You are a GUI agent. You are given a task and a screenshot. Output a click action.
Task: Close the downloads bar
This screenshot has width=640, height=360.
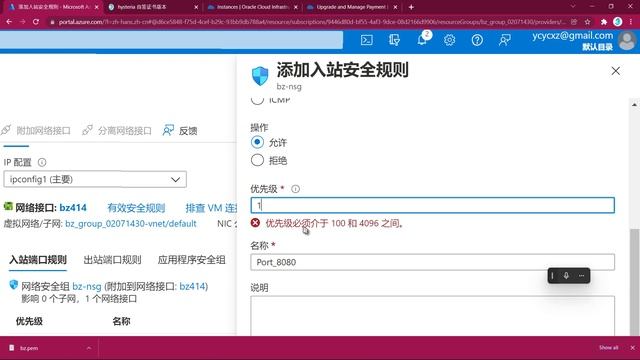(x=632, y=348)
